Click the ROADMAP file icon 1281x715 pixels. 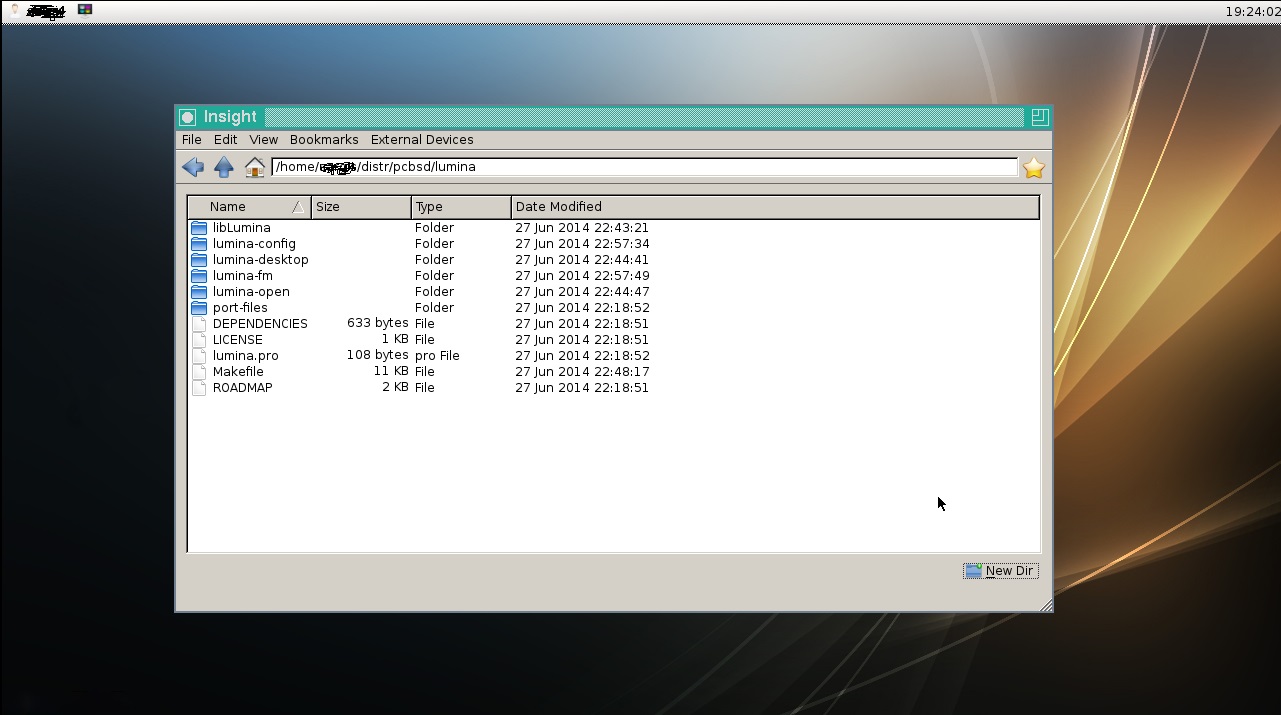199,388
